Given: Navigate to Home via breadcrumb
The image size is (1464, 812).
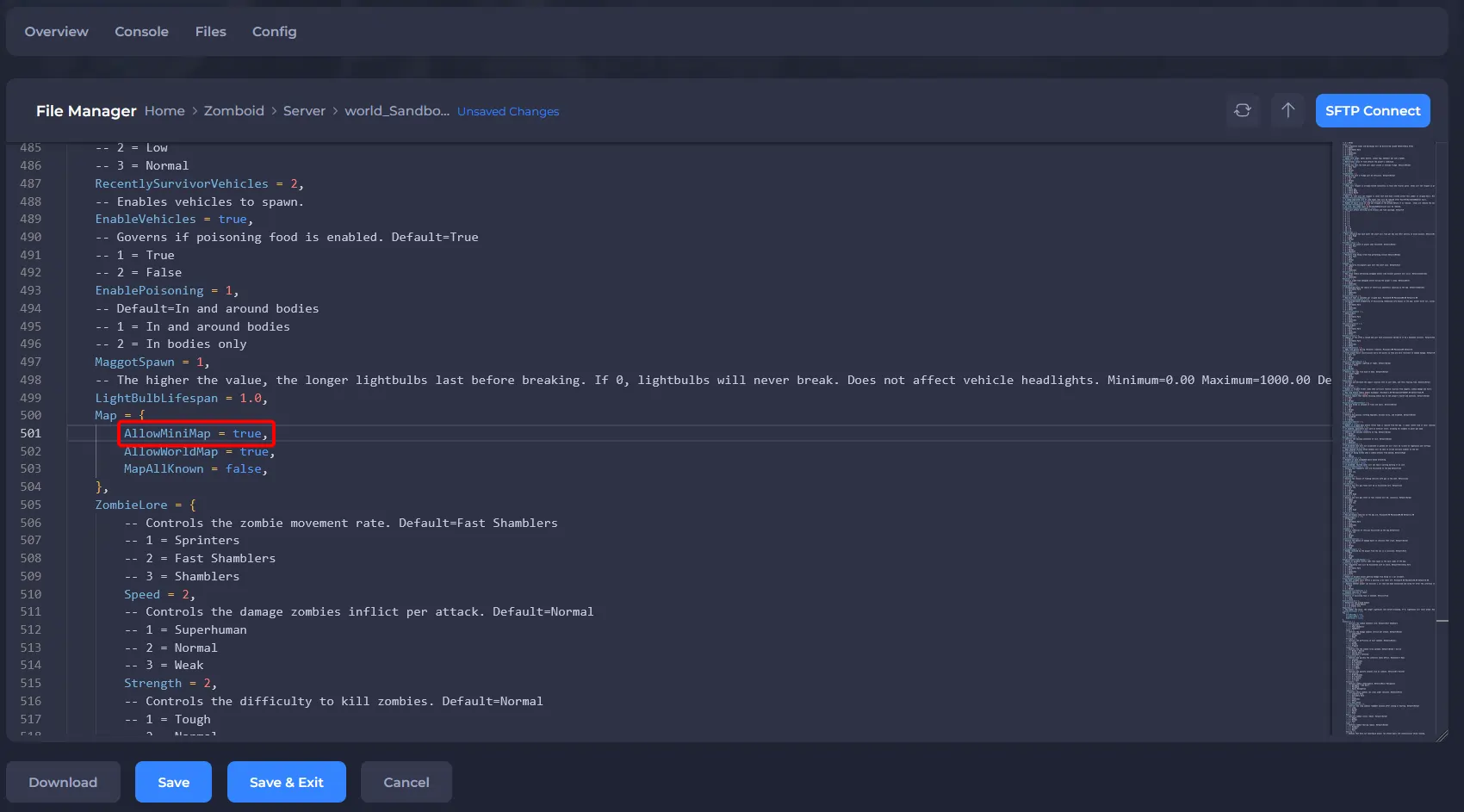Looking at the screenshot, I should [x=164, y=110].
